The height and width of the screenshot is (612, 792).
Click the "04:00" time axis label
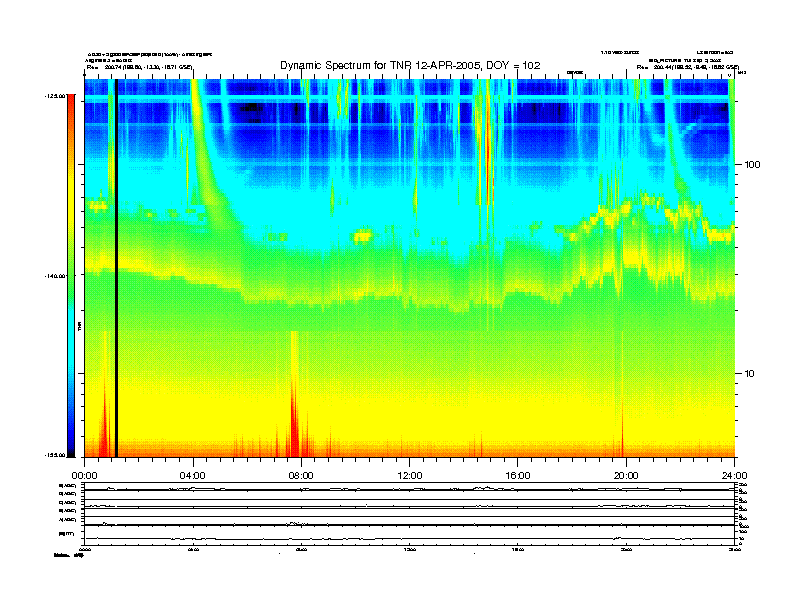[193, 476]
